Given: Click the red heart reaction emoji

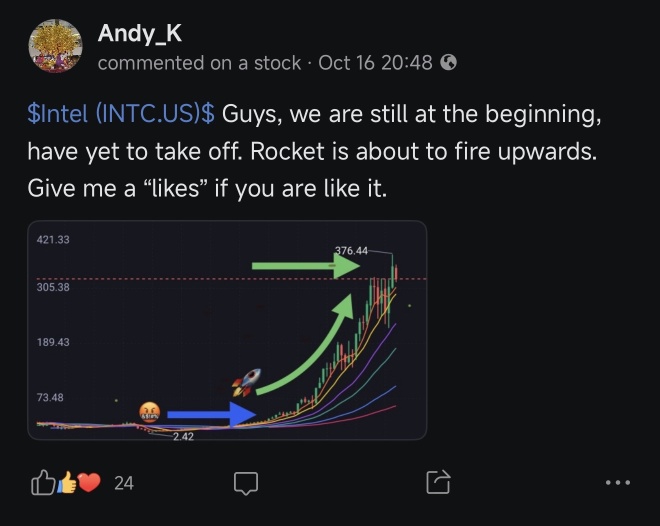Looking at the screenshot, I should [x=89, y=483].
